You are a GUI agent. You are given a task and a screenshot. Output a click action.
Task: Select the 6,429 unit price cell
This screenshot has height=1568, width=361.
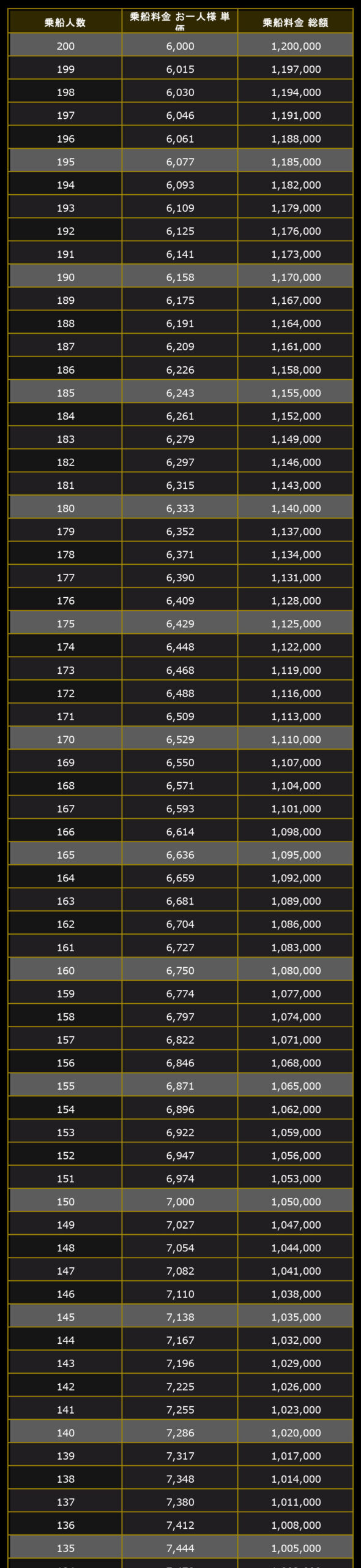(180, 624)
